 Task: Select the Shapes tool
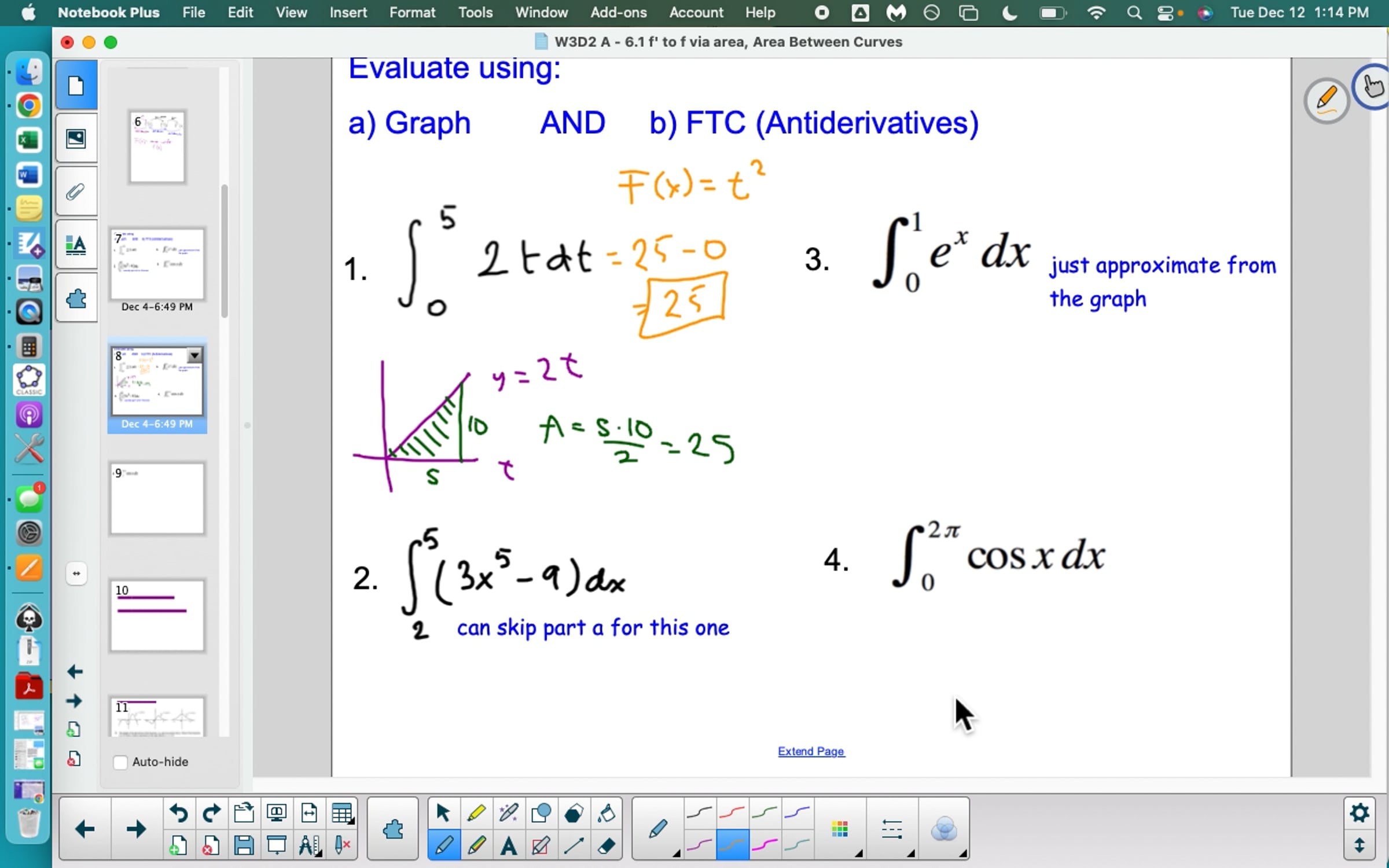tap(541, 813)
